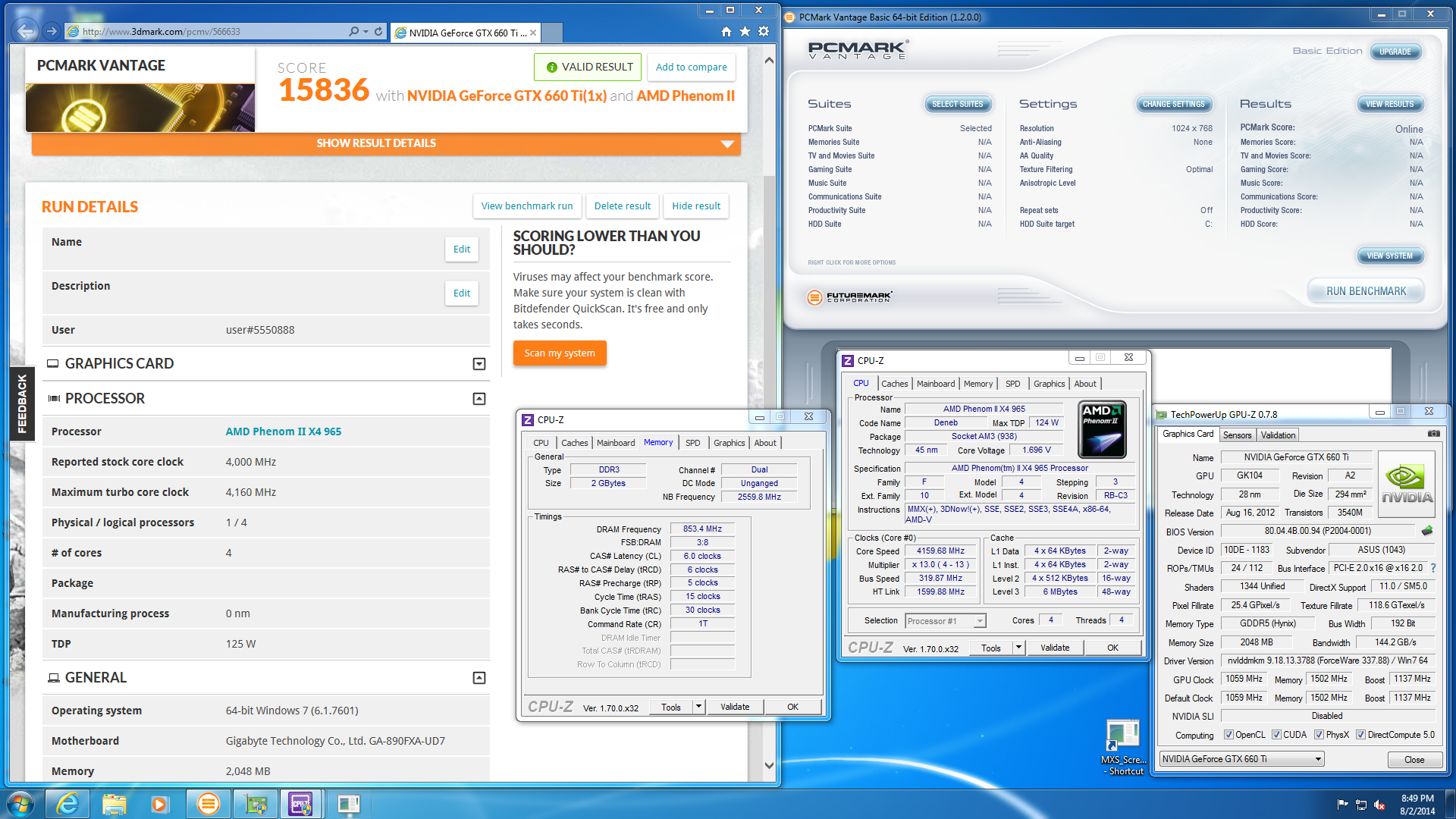Open Windows Media Player from the taskbar

click(159, 804)
